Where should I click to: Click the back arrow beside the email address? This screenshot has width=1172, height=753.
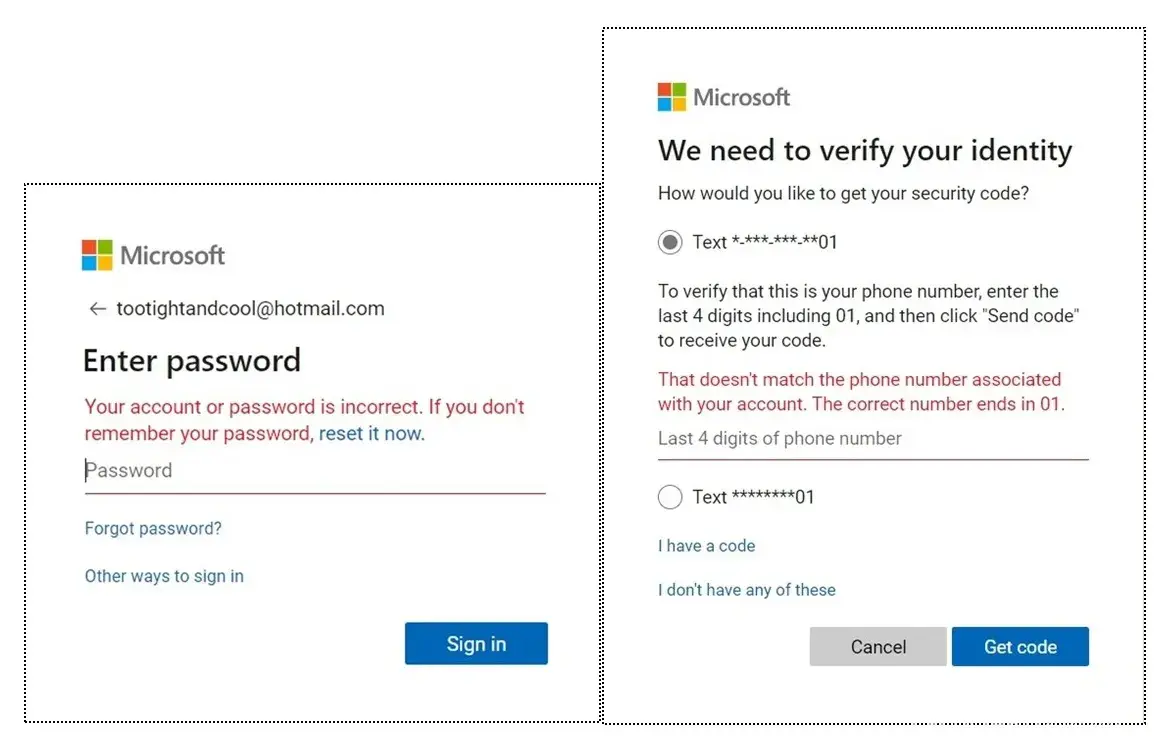pyautogui.click(x=97, y=309)
